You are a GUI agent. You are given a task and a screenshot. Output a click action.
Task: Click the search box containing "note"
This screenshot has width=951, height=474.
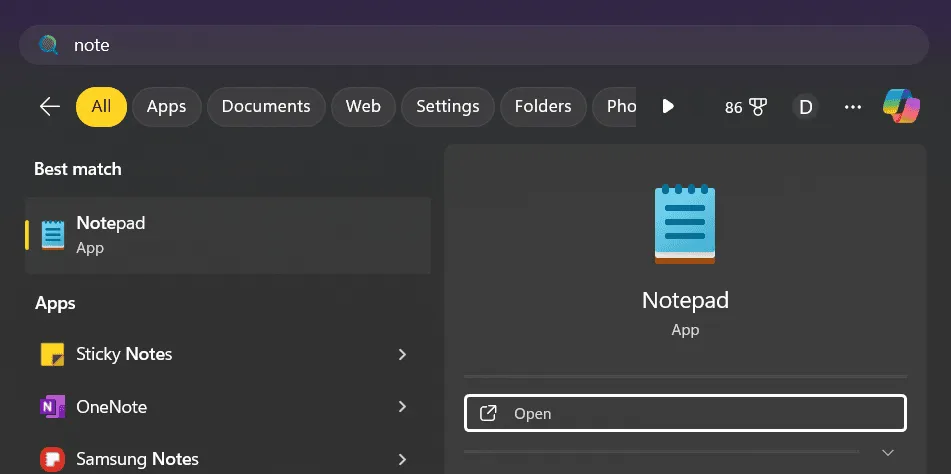[474, 45]
